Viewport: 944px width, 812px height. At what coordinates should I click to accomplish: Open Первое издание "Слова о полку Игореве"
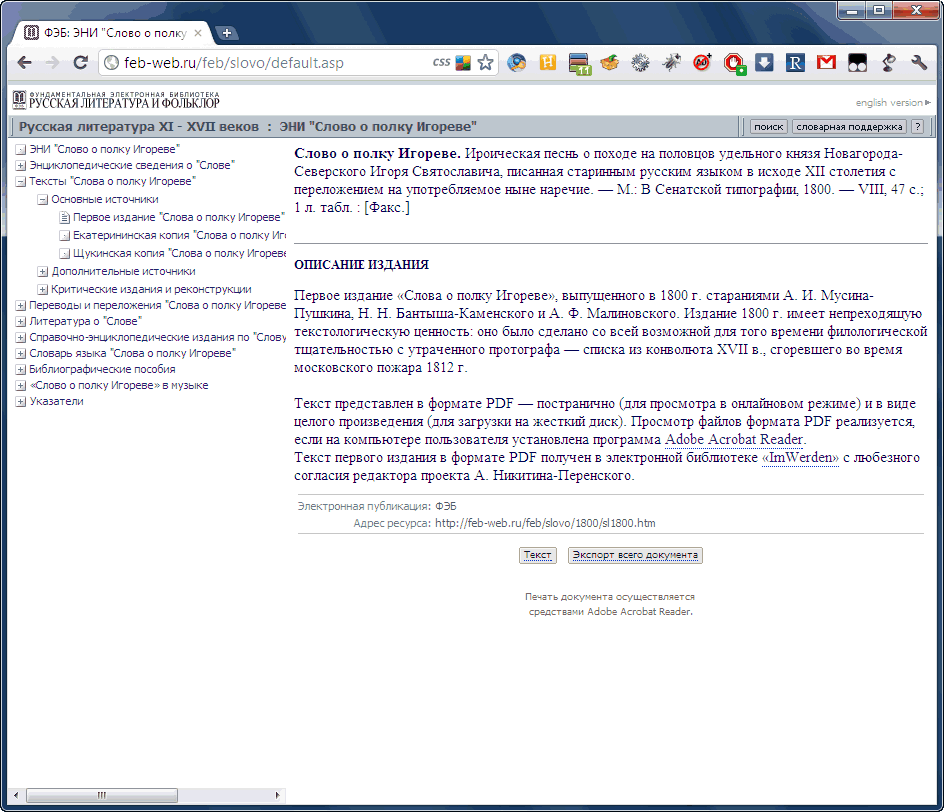178,217
